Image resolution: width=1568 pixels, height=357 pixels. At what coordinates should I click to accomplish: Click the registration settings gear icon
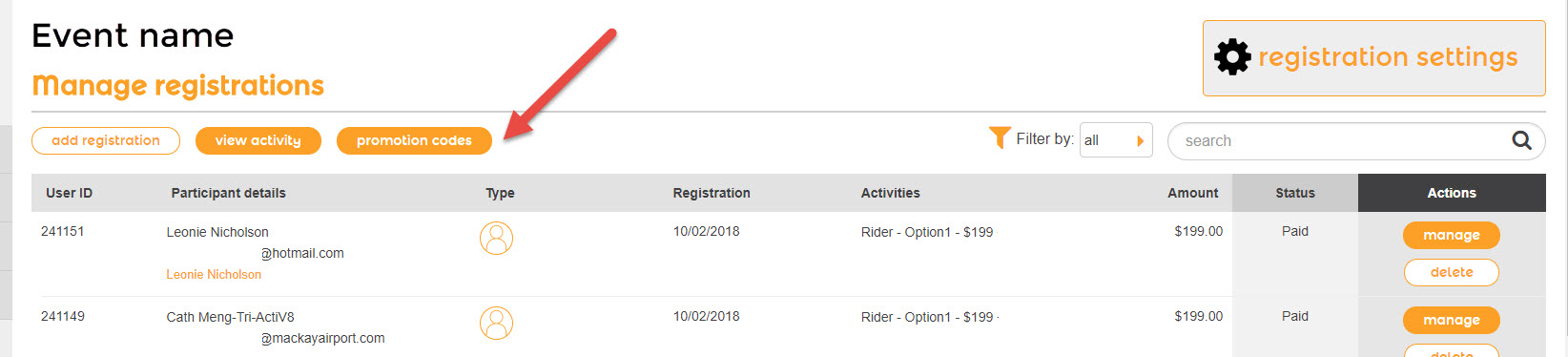click(x=1232, y=57)
